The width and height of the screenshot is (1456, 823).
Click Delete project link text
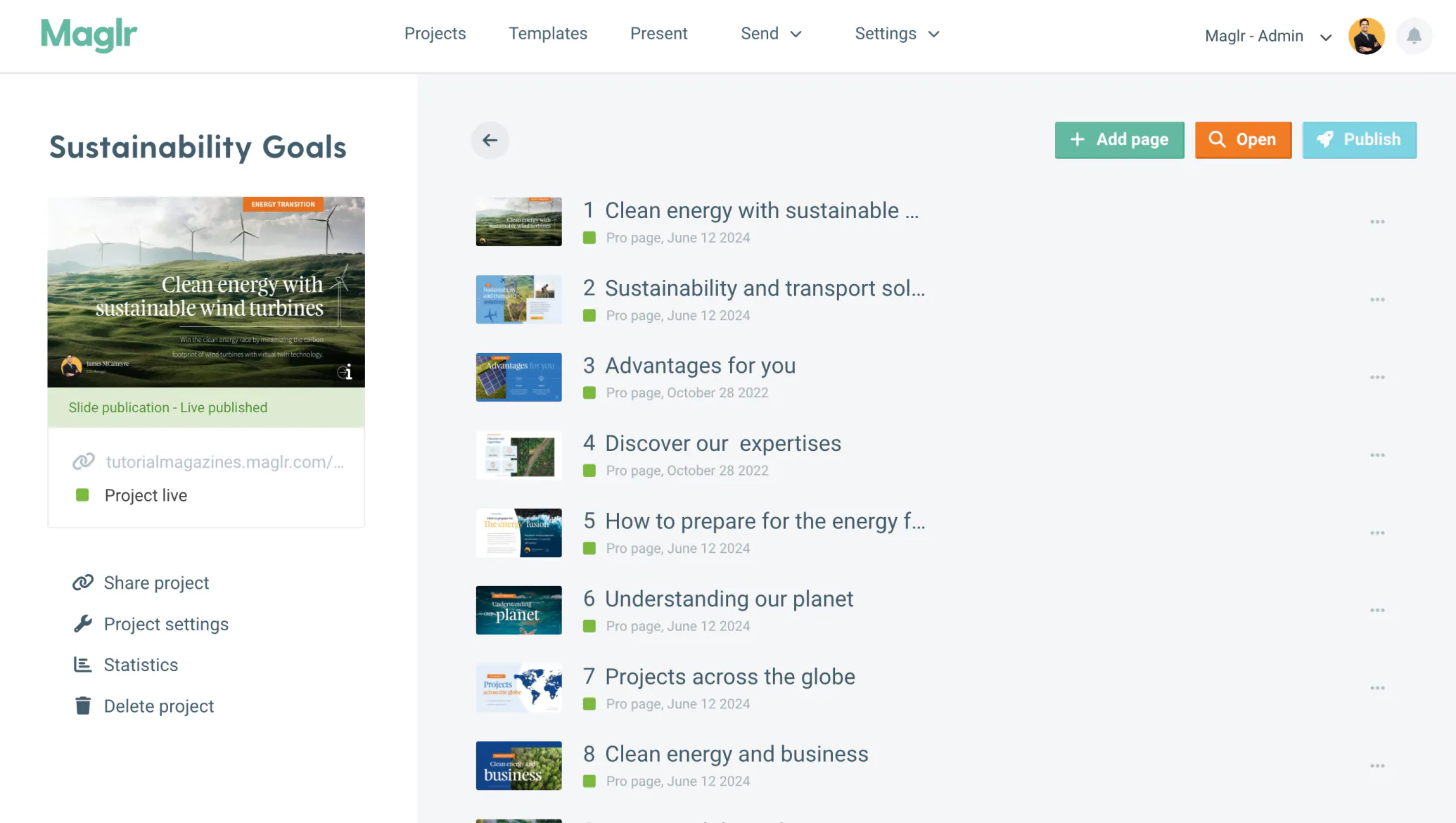(x=159, y=706)
